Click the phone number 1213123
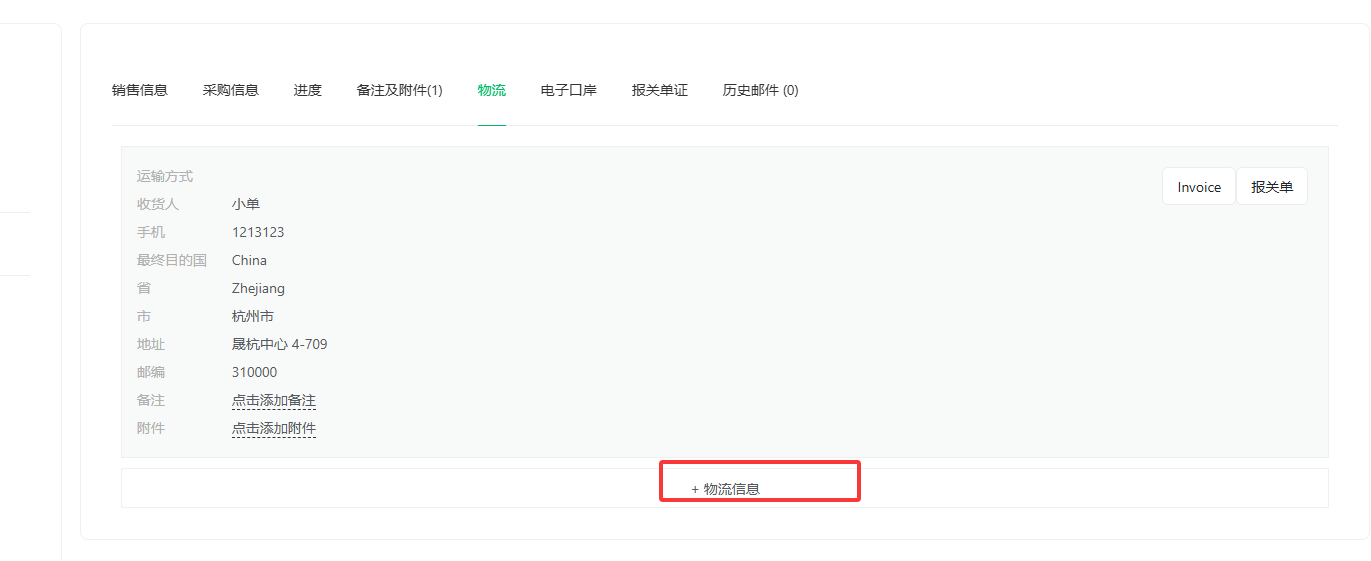The width and height of the screenshot is (1371, 561). coord(258,232)
